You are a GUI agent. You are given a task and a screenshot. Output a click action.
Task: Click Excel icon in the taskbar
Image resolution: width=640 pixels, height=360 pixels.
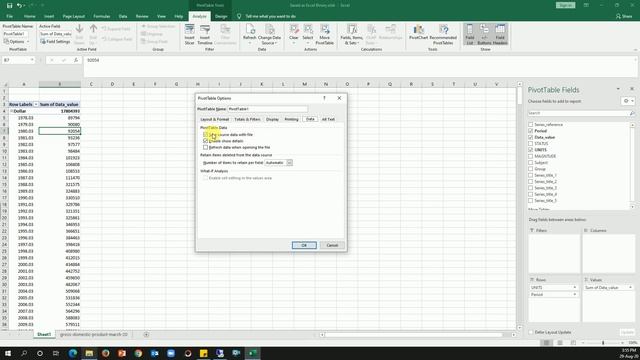click(253, 353)
